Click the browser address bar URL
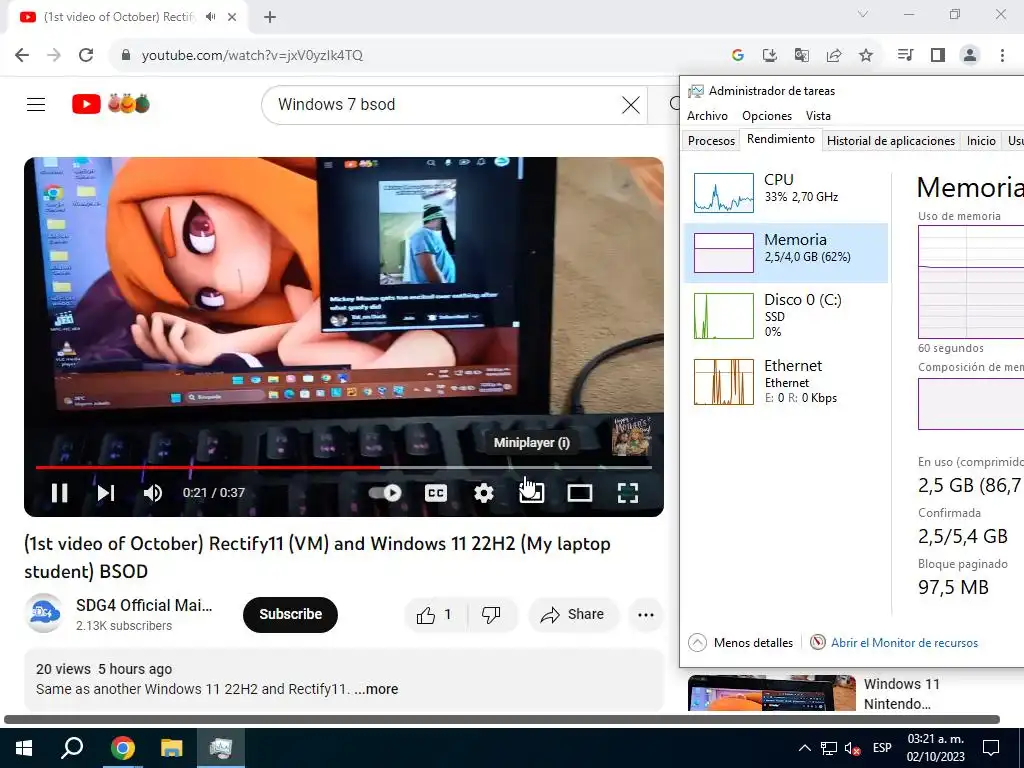The width and height of the screenshot is (1024, 768). tap(252, 56)
